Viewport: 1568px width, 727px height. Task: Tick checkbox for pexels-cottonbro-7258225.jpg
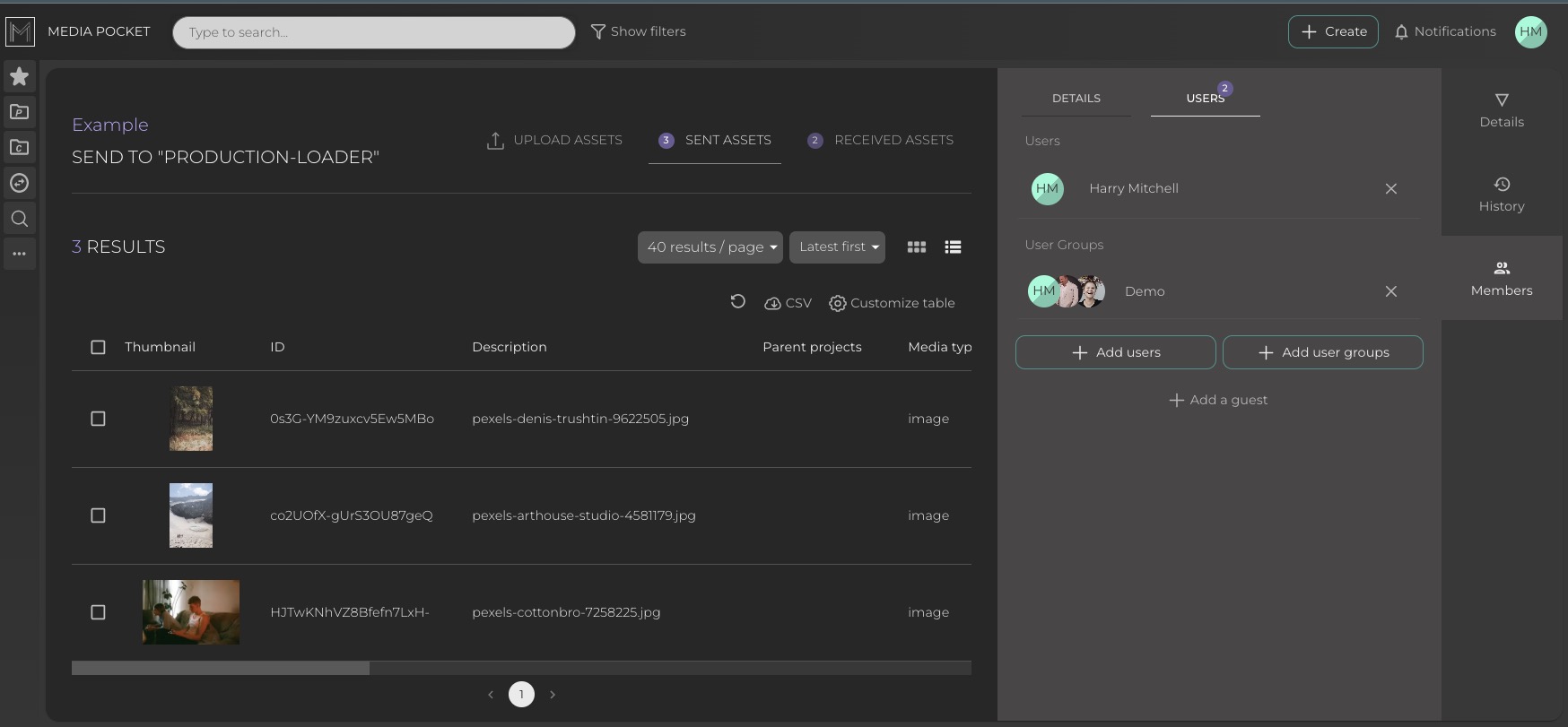[x=99, y=612]
